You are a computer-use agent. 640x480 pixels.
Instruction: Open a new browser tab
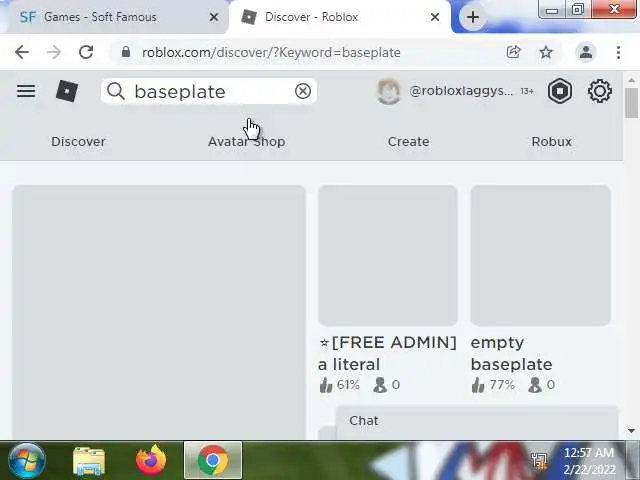click(473, 17)
